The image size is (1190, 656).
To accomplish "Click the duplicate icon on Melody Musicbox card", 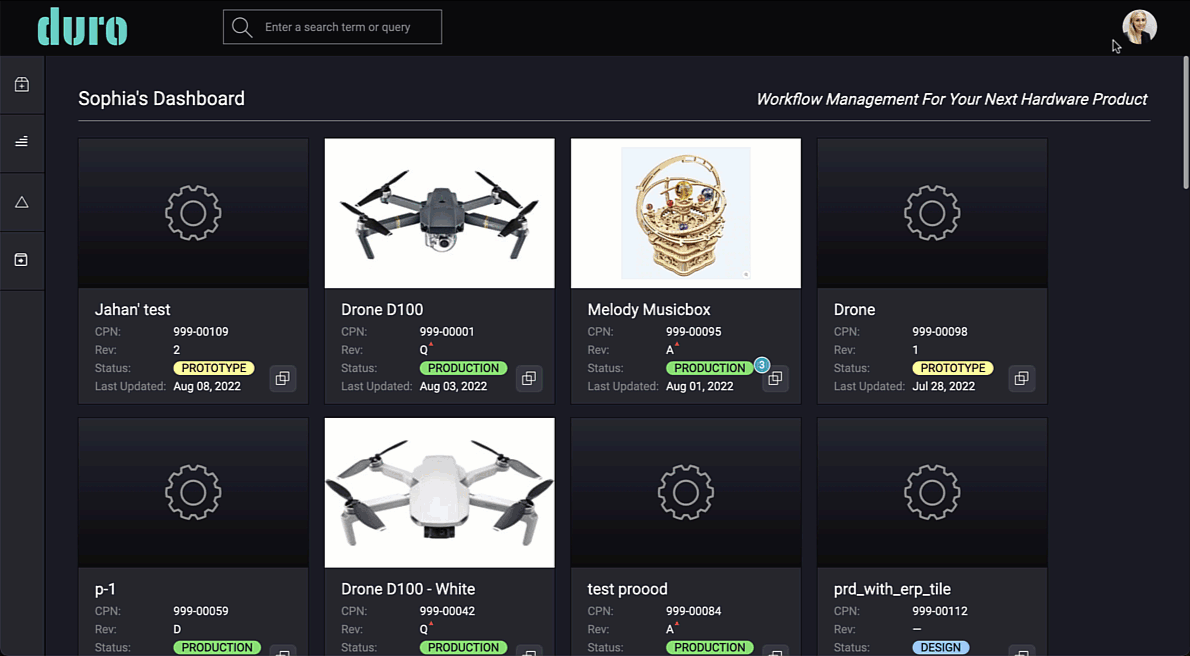I will (x=775, y=379).
